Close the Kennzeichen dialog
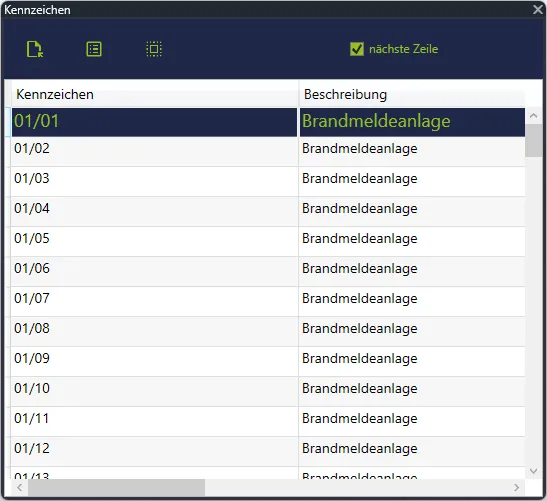Screen dimensions: 547x501 click(538, 9)
